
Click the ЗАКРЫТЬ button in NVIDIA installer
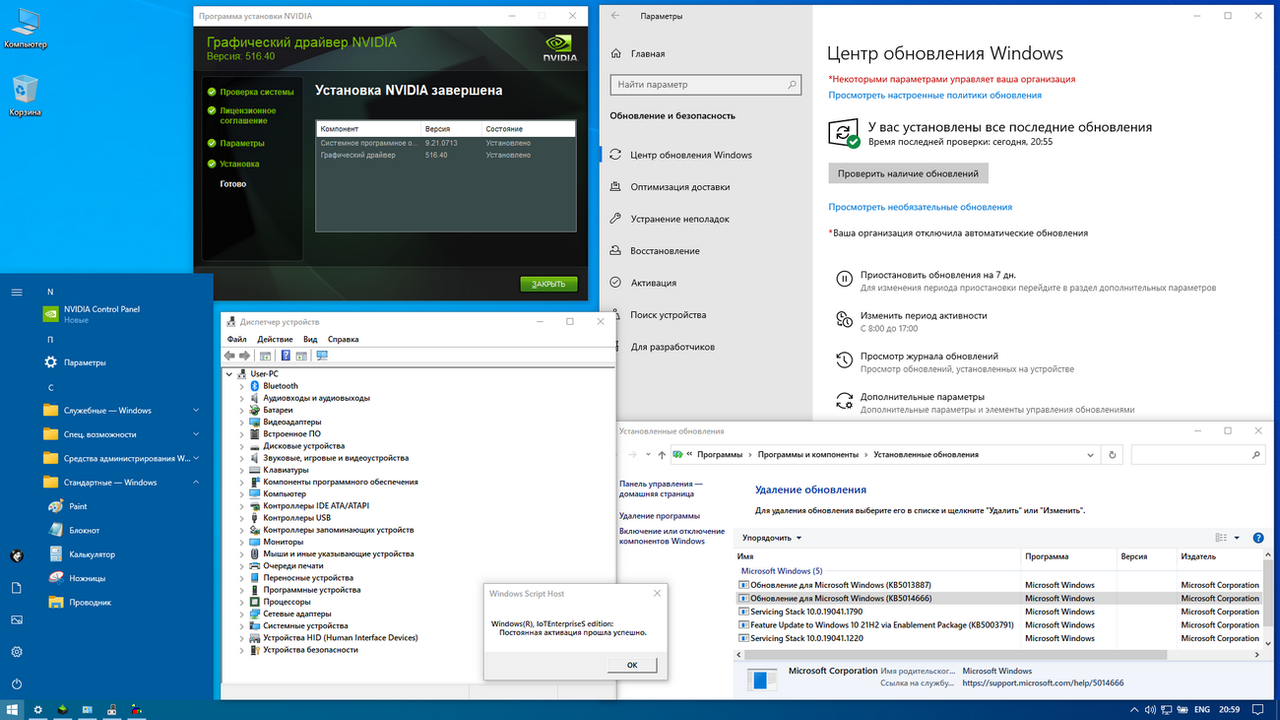[x=549, y=284]
